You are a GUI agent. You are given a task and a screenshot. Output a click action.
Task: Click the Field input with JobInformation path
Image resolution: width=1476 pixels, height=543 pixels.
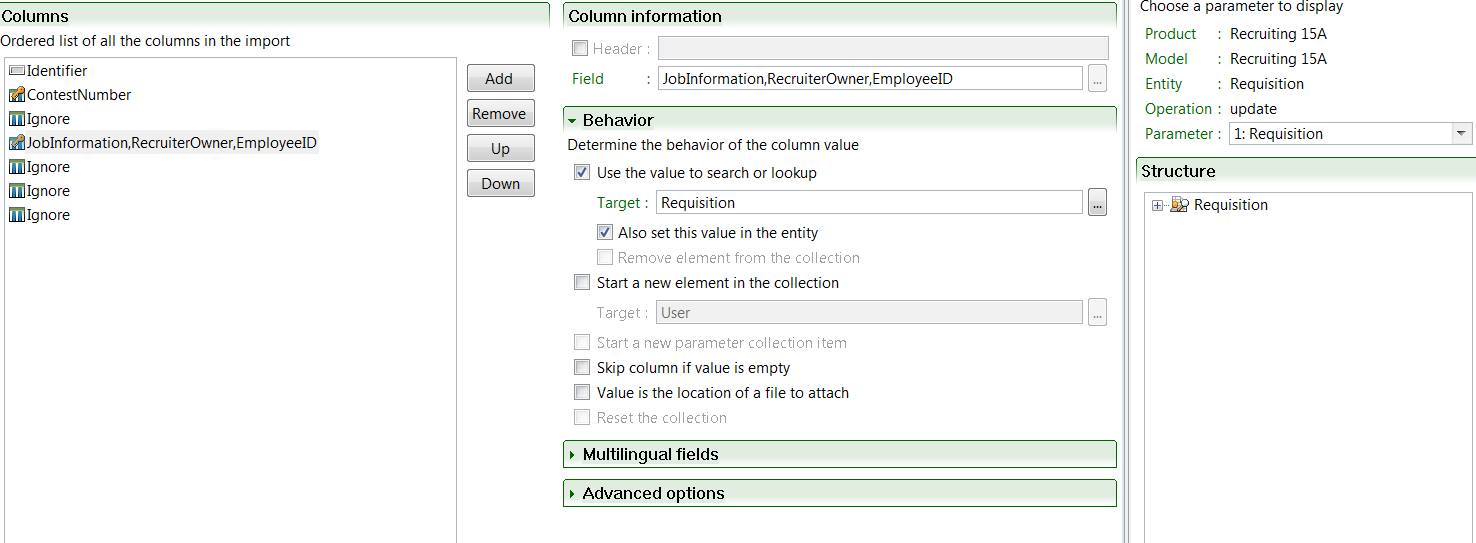[870, 78]
